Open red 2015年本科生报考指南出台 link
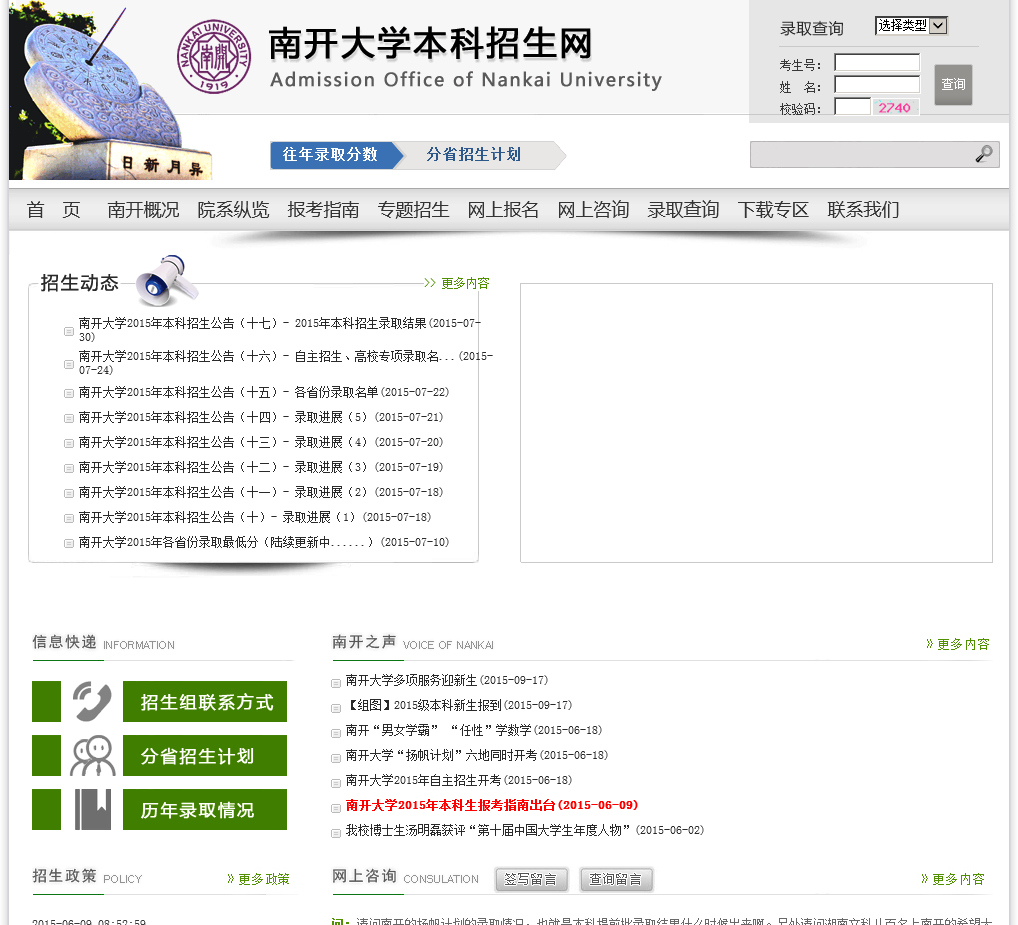The image size is (1018, 925). point(491,805)
